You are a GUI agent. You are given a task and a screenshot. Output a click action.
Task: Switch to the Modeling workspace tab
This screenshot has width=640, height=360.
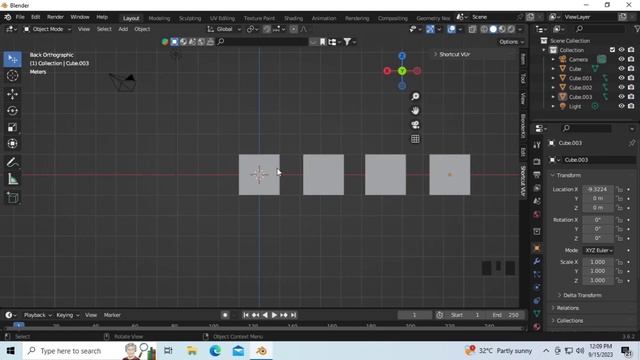159,18
